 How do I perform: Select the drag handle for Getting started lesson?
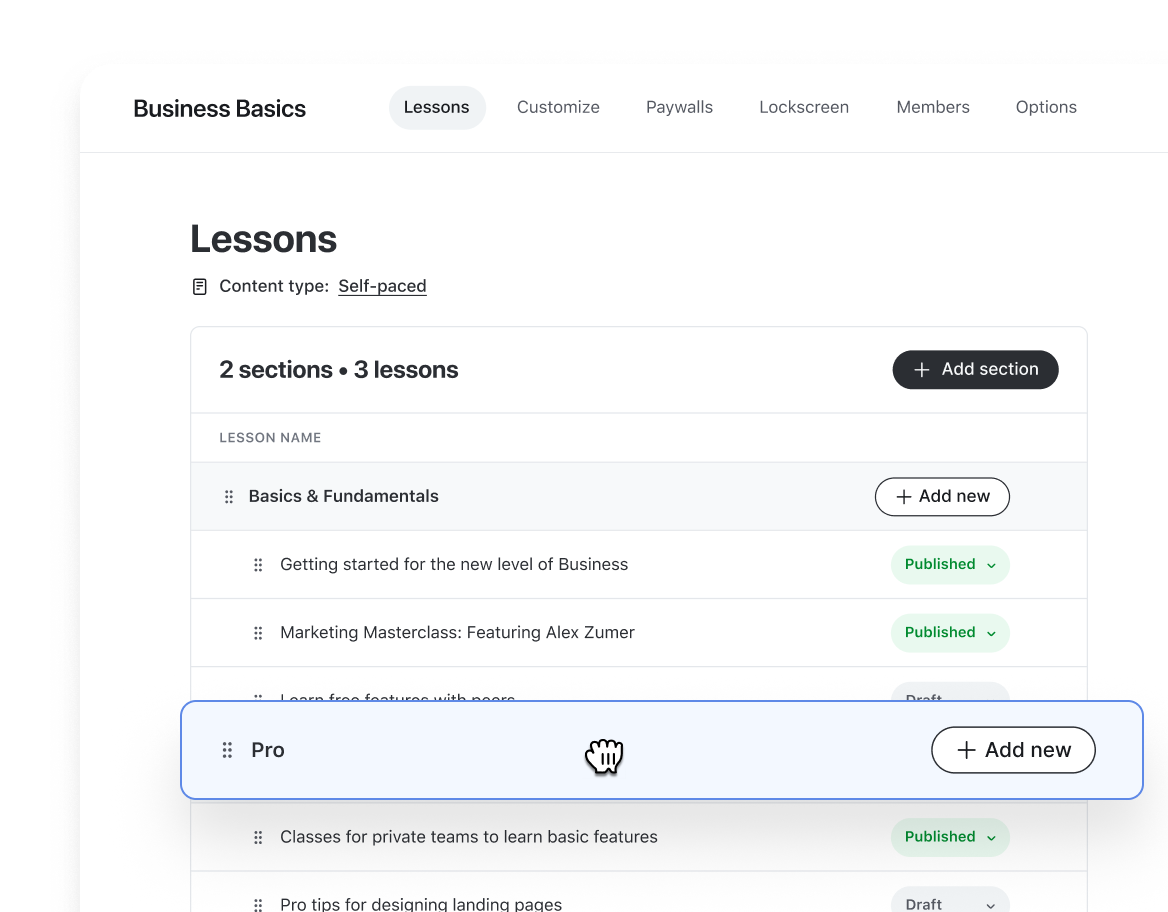click(x=258, y=564)
